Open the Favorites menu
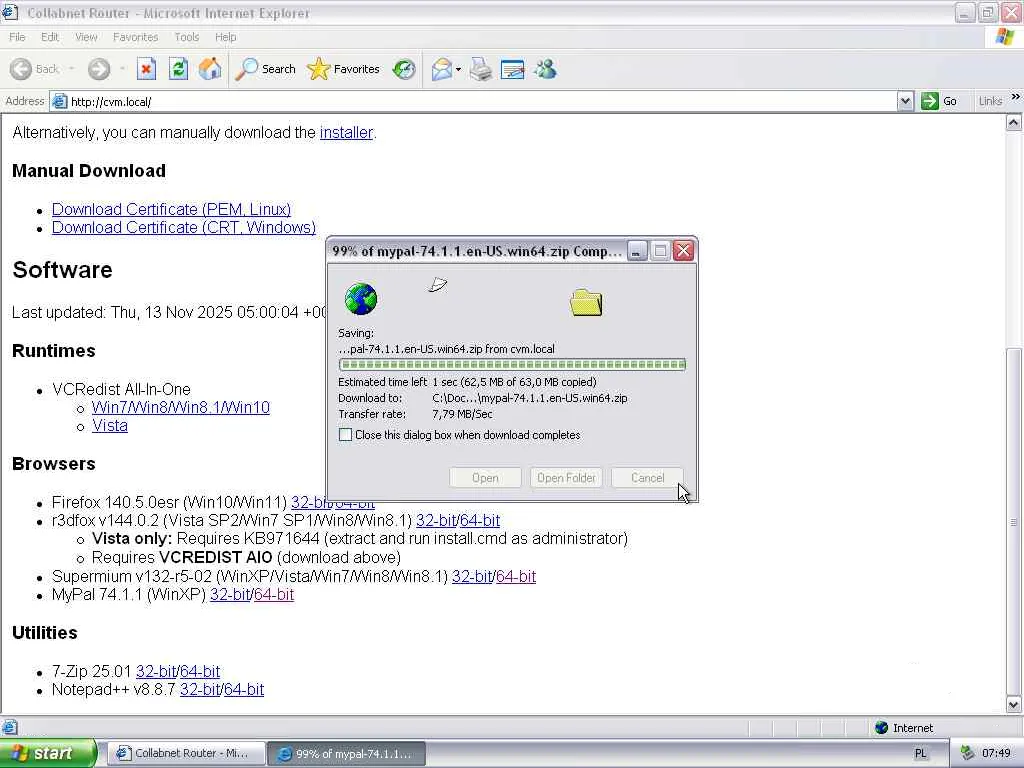 (135, 37)
